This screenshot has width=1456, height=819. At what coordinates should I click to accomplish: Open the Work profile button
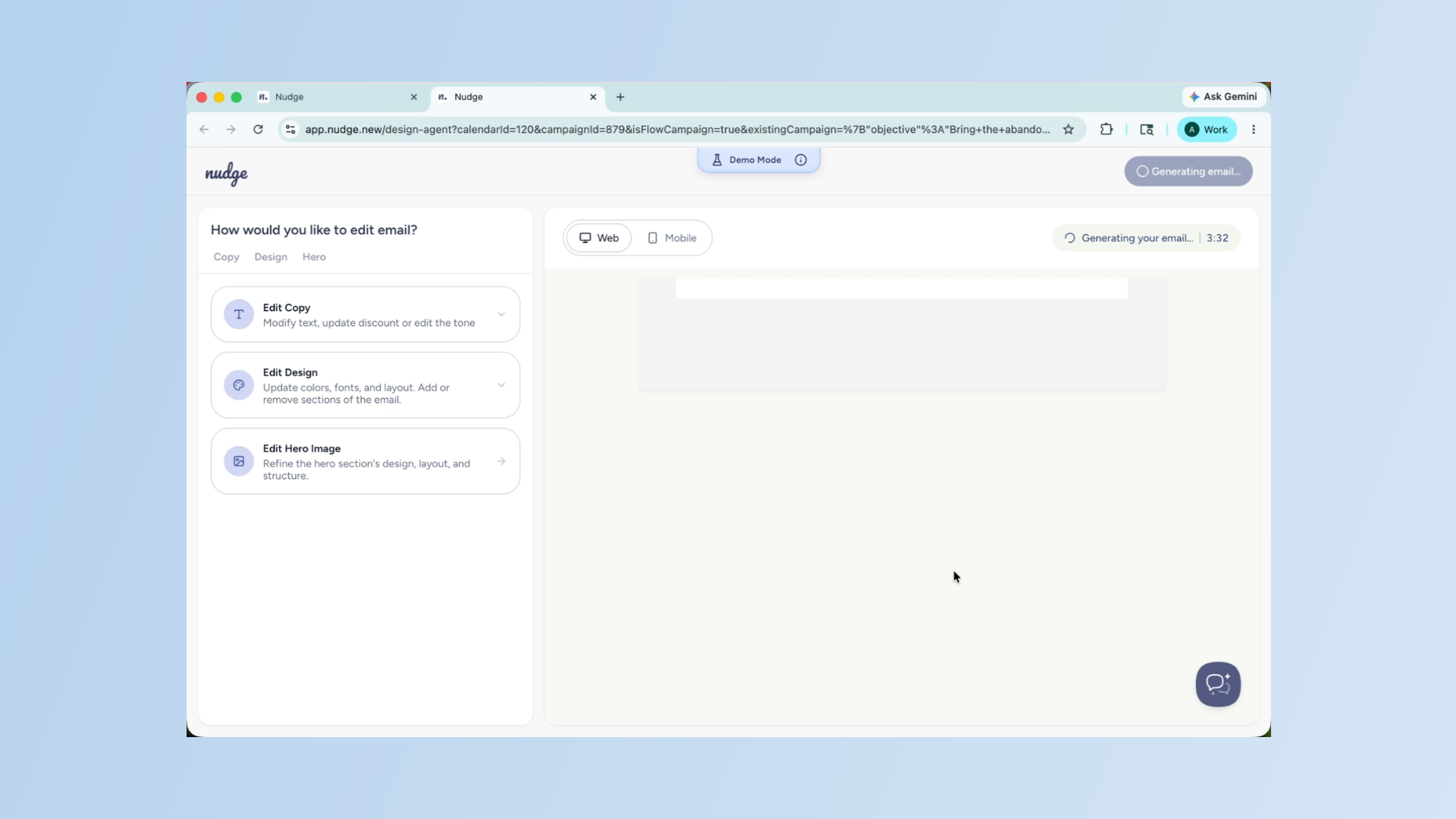point(1207,130)
